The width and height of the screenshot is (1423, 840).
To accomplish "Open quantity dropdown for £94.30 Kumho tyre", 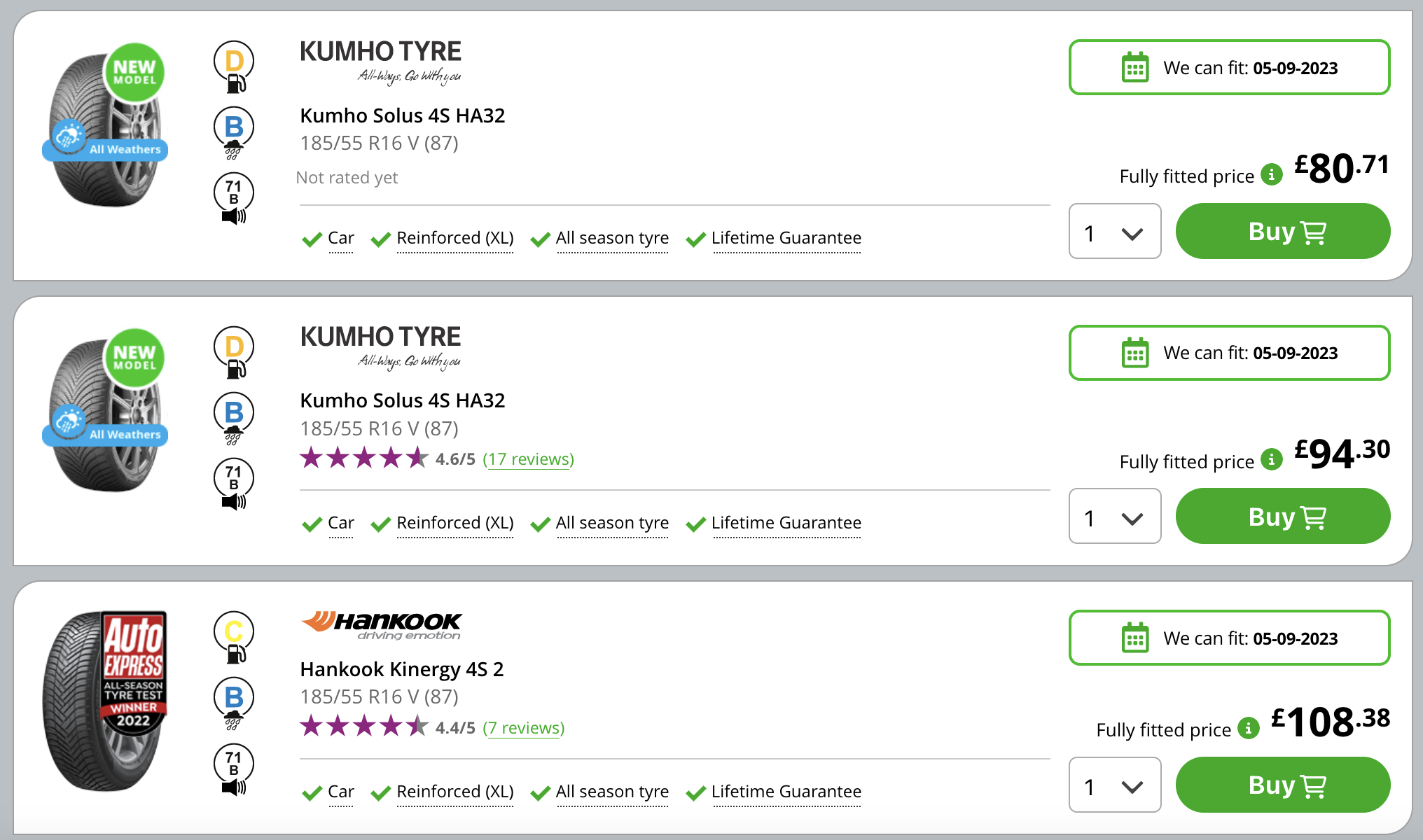I will tap(1114, 517).
